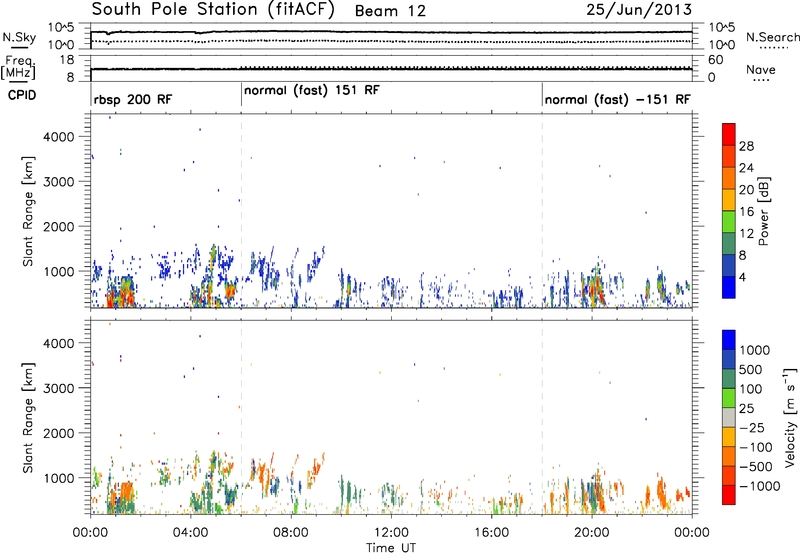Viewport: 800px width, 554px height.
Task: Click the '28' tick on power colorbar
Action: (746, 146)
